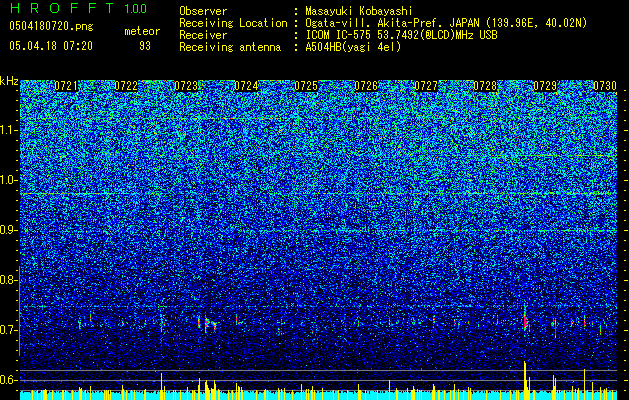Click the 0730 time marker
This screenshot has width=629, height=400.
click(605, 86)
